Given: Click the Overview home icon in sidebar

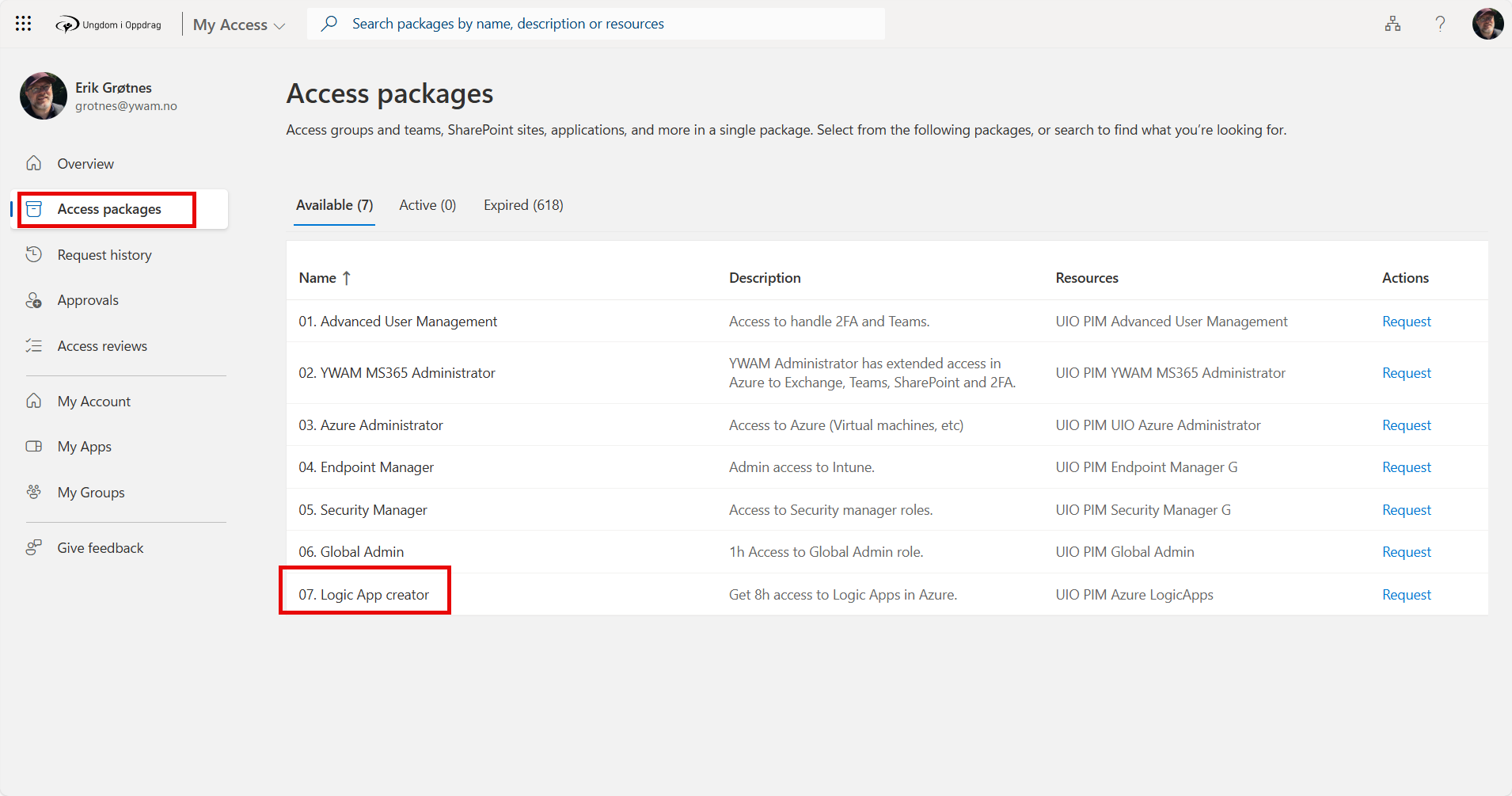Looking at the screenshot, I should [x=34, y=163].
